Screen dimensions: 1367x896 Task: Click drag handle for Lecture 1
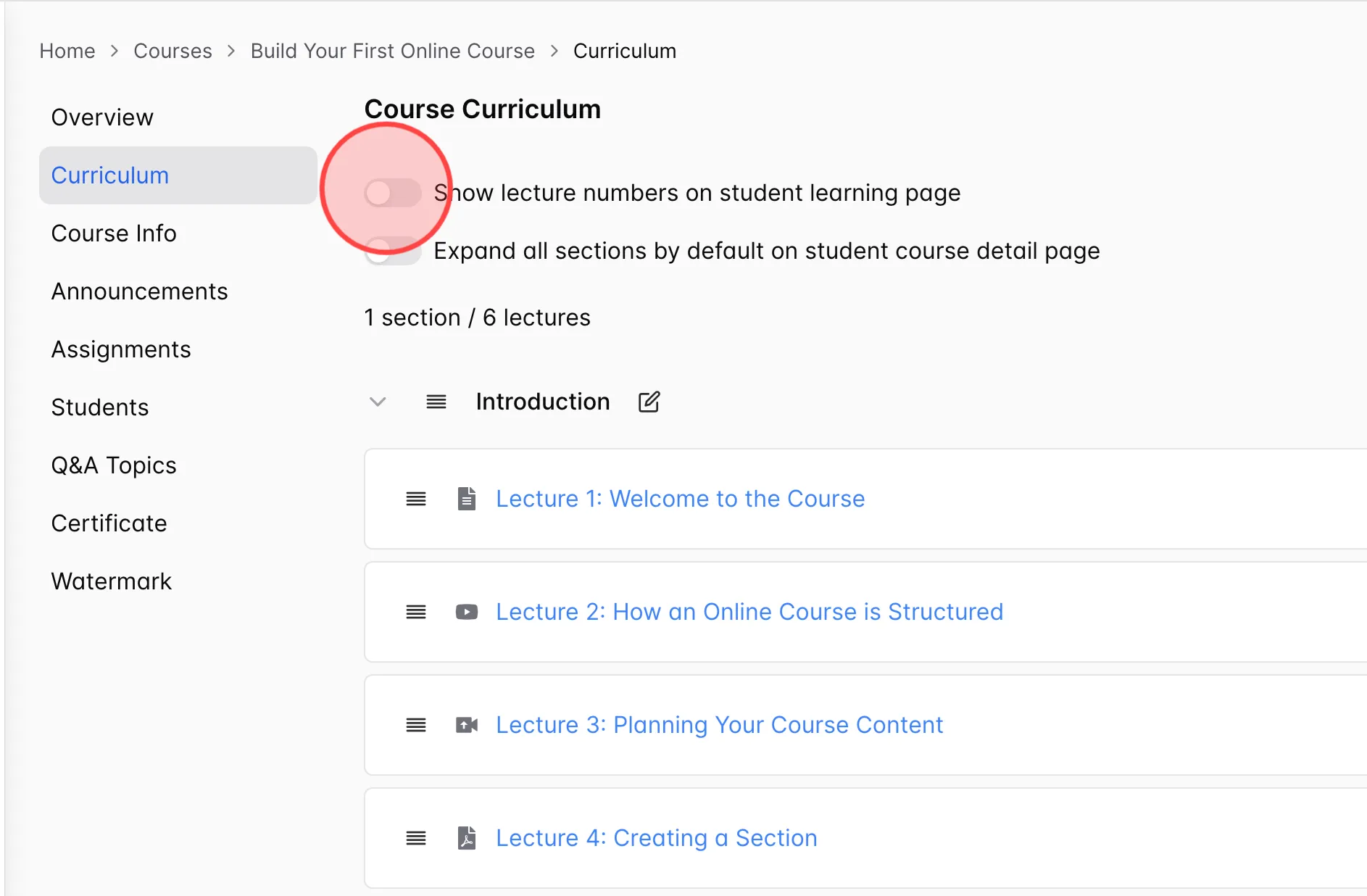[x=416, y=499]
